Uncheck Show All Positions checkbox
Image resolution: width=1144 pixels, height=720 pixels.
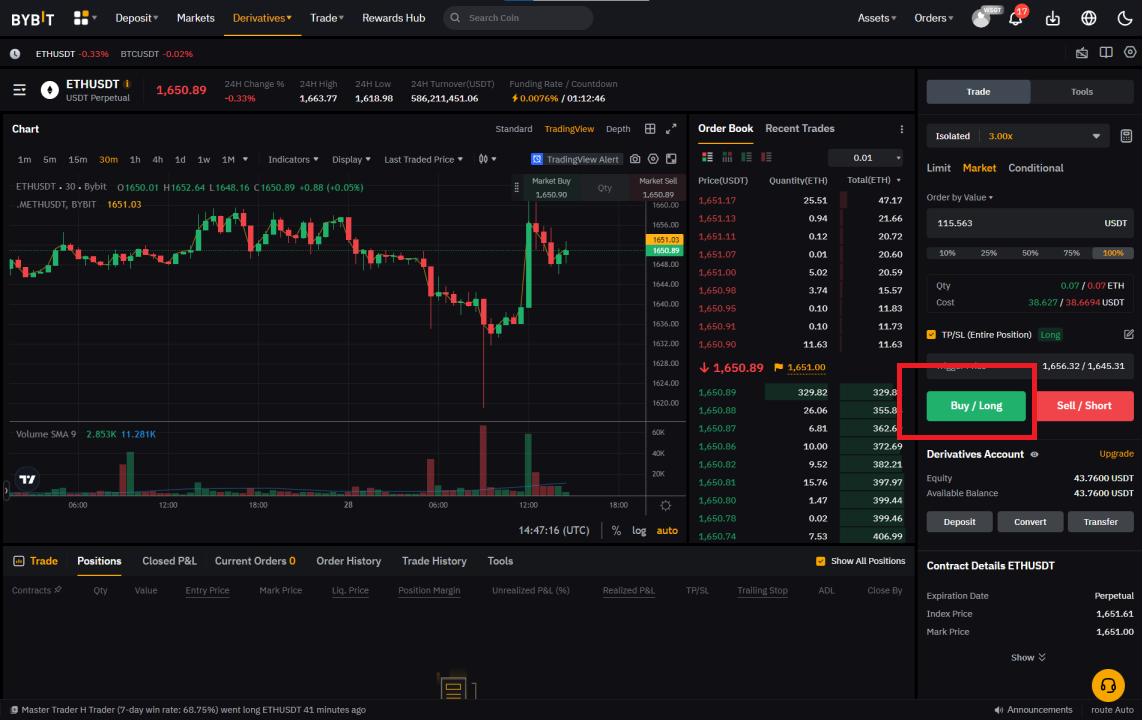coord(821,561)
